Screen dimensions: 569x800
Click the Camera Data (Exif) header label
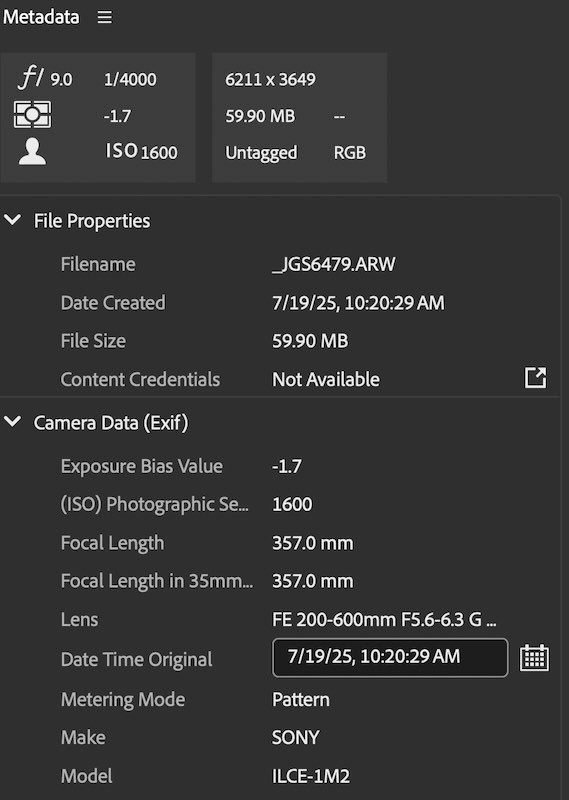coord(111,423)
